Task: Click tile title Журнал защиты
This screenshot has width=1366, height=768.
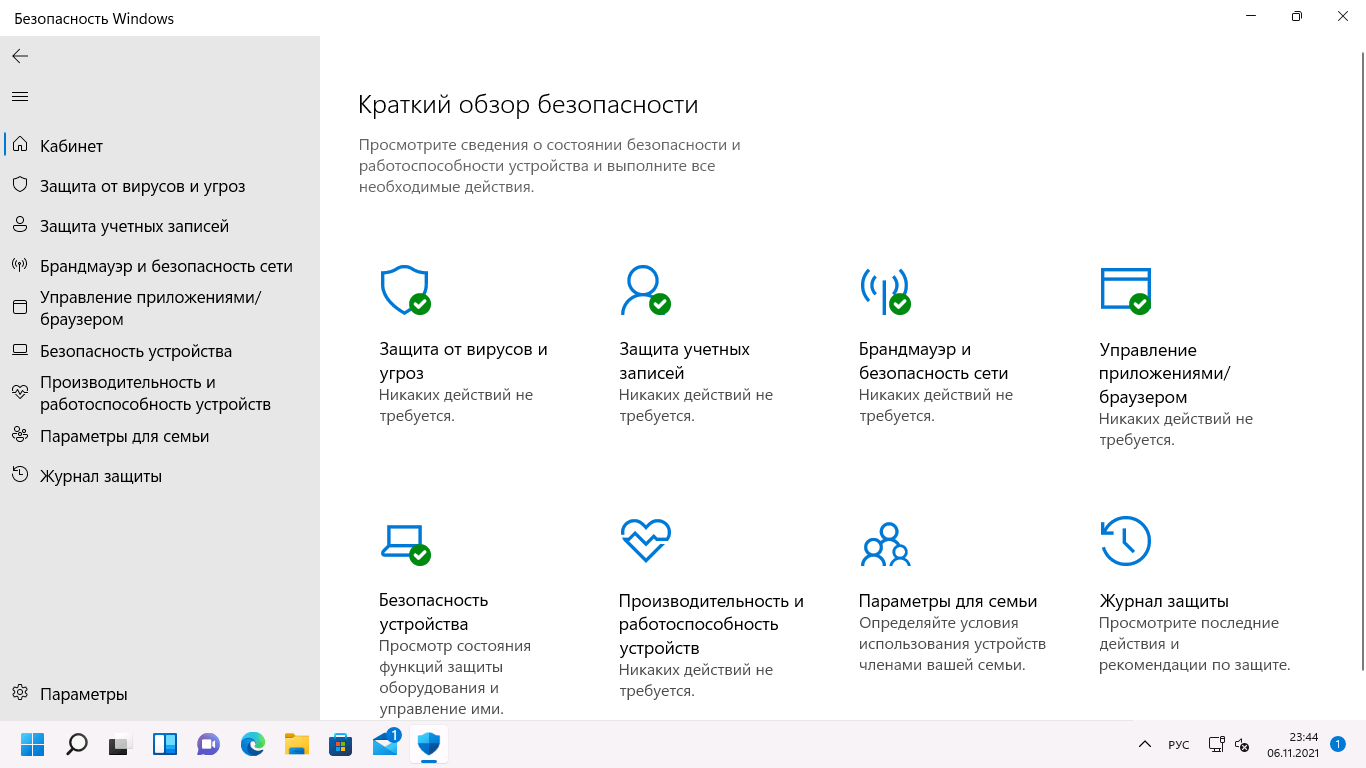Action: coord(1164,601)
